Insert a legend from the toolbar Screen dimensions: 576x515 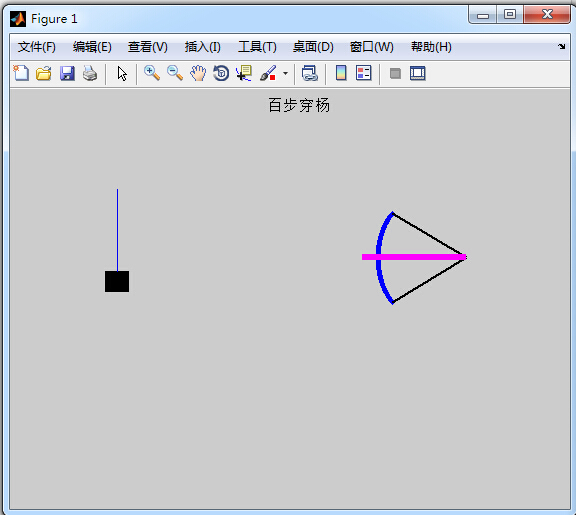click(x=364, y=73)
